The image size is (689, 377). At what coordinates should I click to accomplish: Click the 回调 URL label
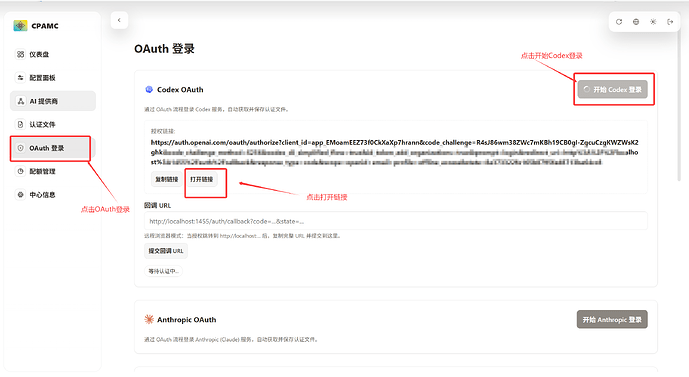click(x=158, y=206)
